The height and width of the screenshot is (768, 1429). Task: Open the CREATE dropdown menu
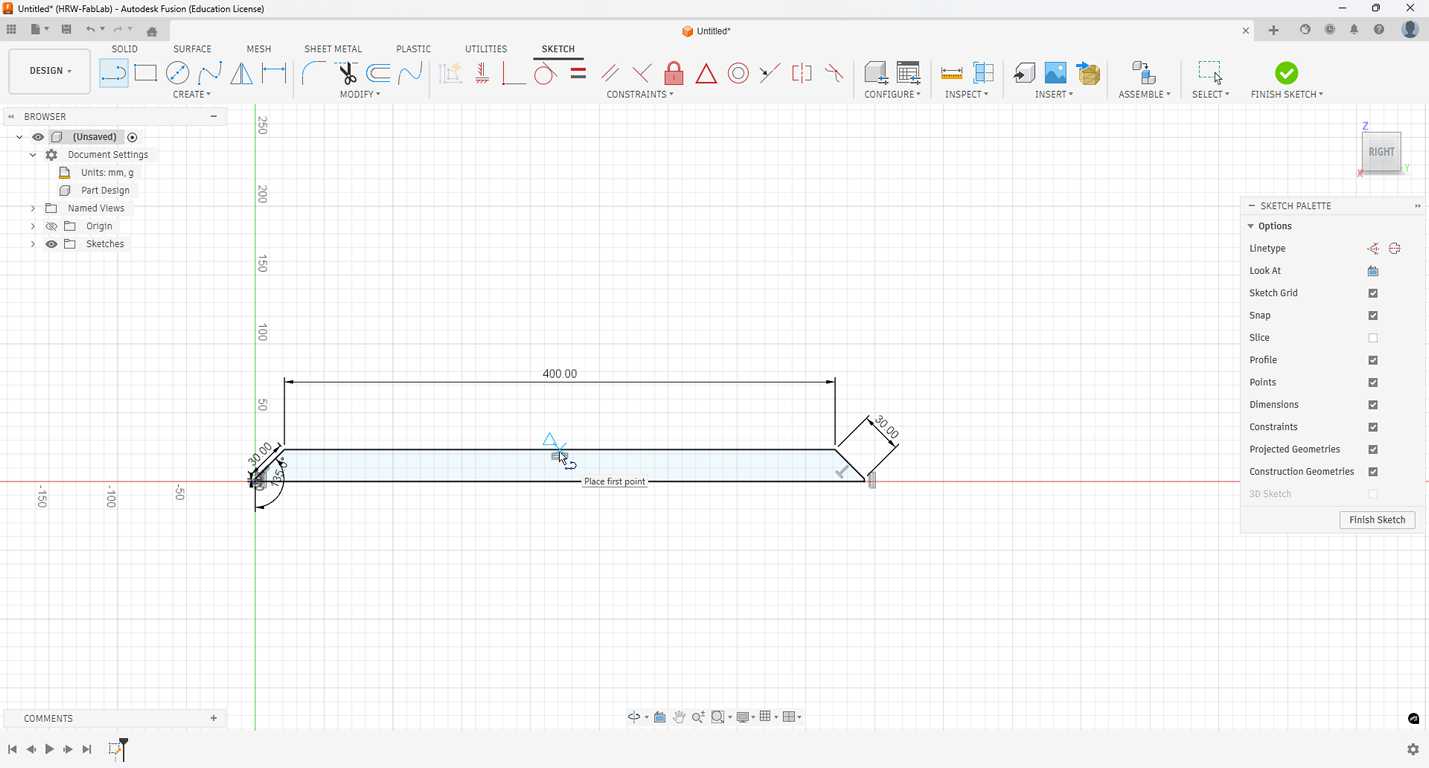point(192,94)
